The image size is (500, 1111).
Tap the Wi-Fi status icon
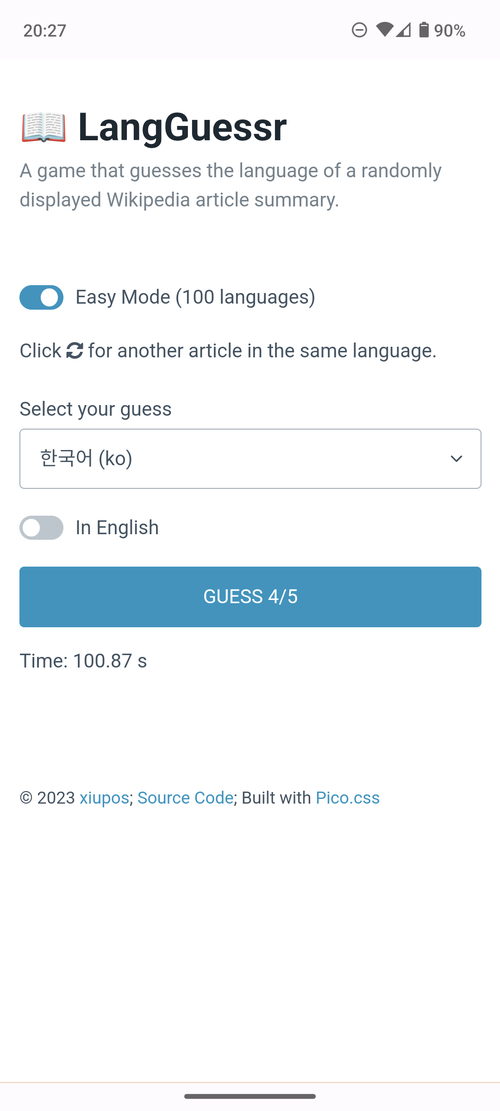(385, 30)
